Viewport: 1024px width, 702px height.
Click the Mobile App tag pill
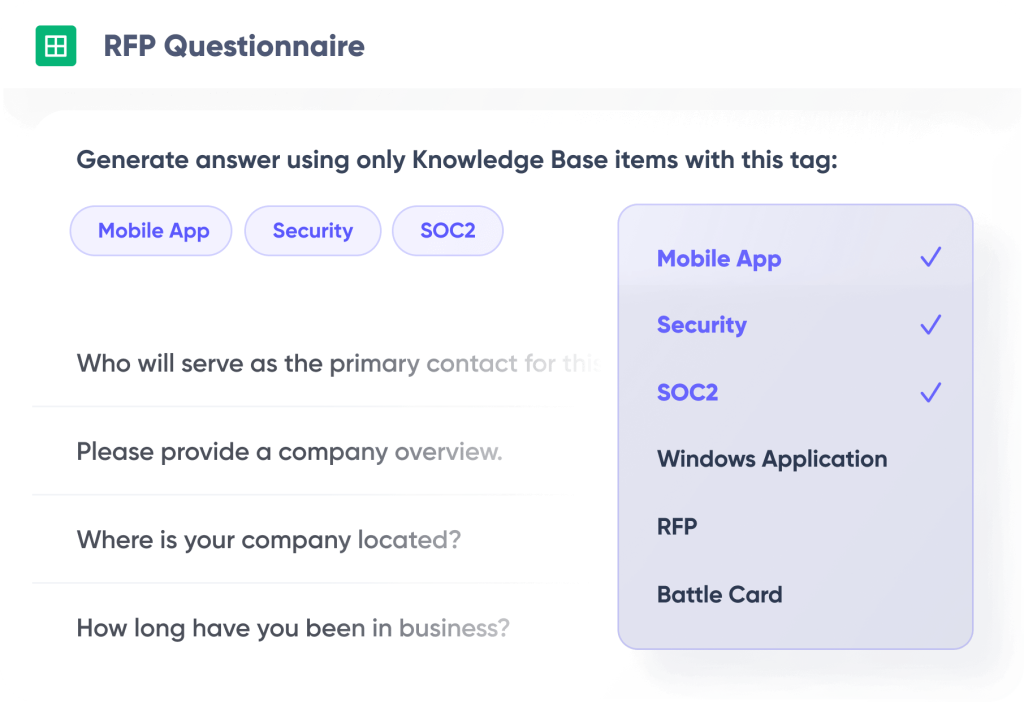point(150,230)
